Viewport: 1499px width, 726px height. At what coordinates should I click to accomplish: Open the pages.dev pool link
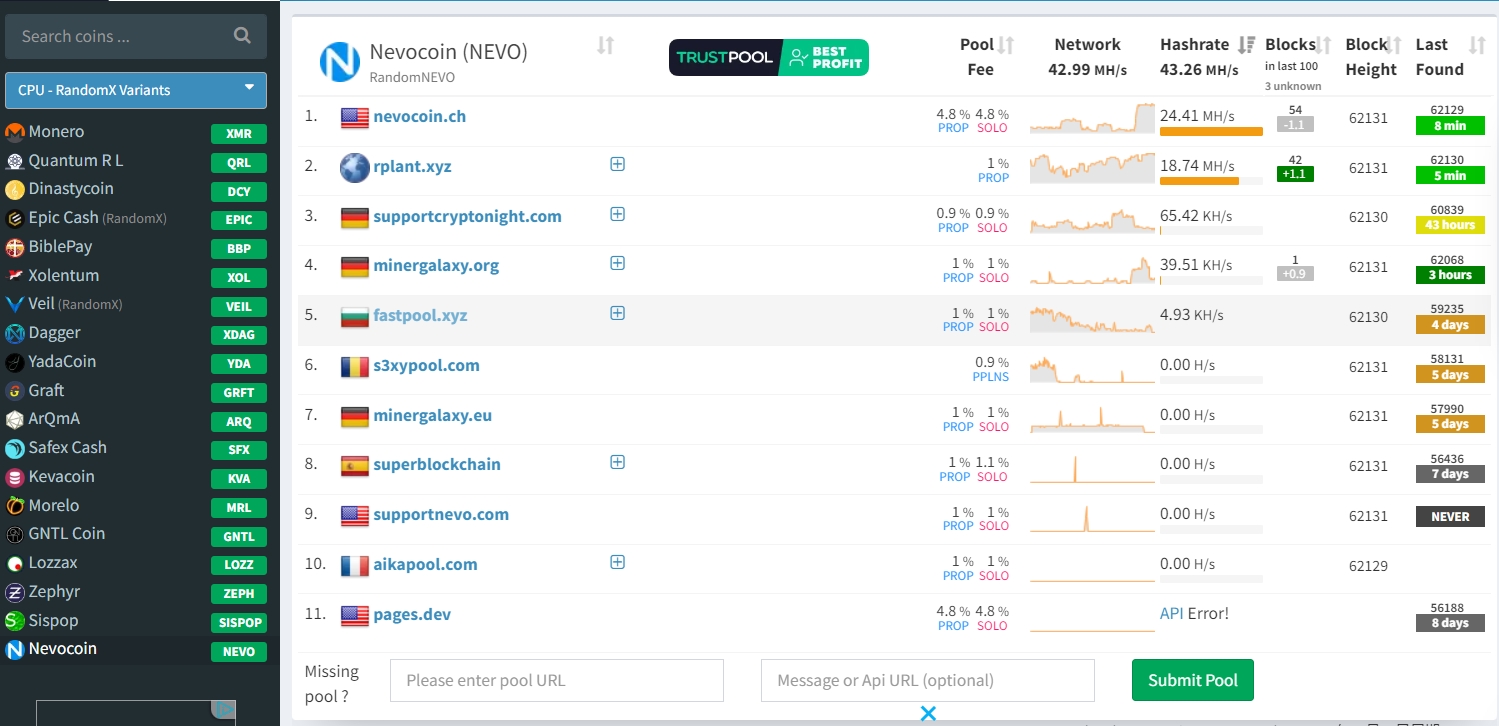(x=412, y=614)
